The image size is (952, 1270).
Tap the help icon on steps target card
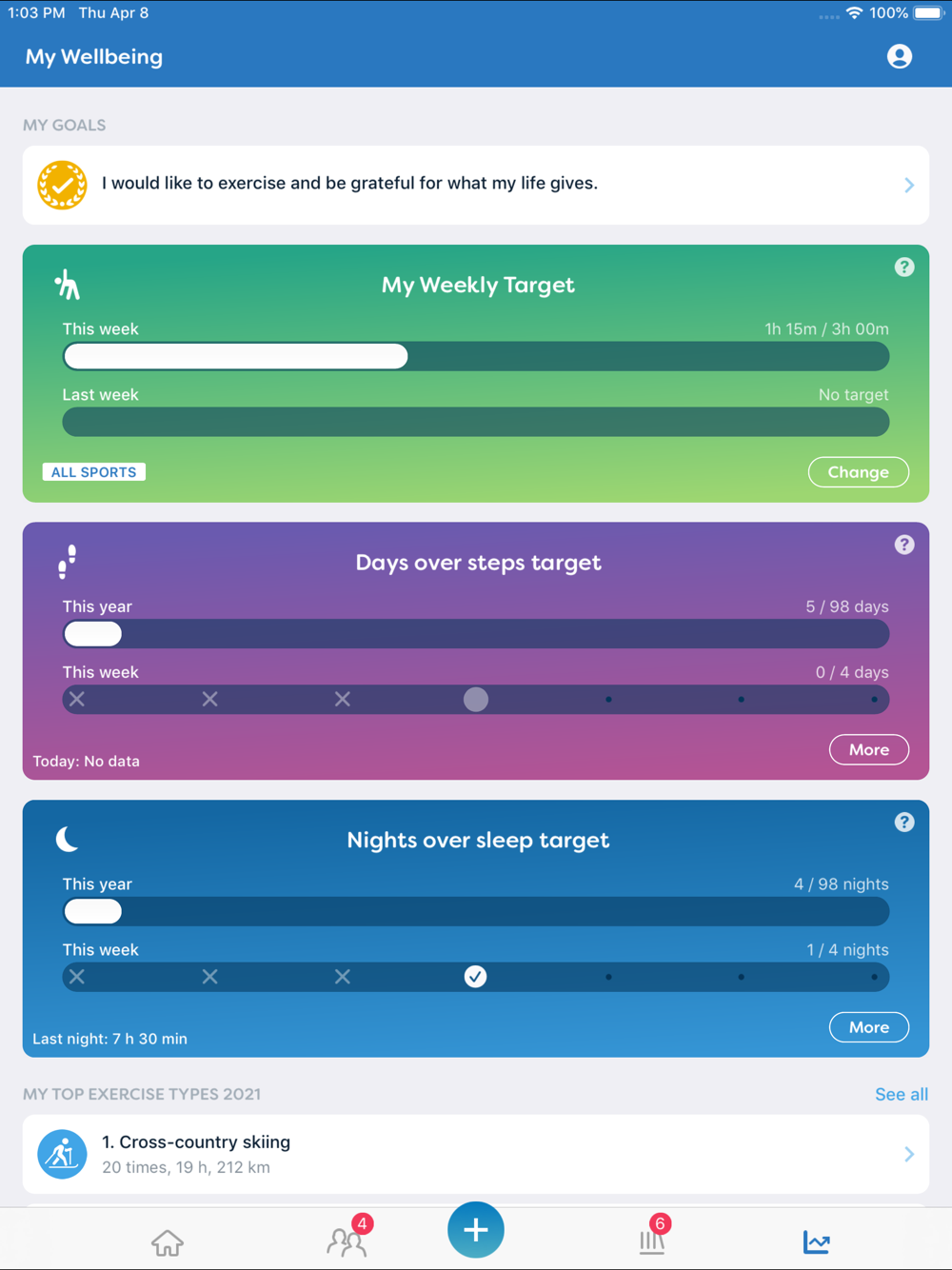pos(904,545)
